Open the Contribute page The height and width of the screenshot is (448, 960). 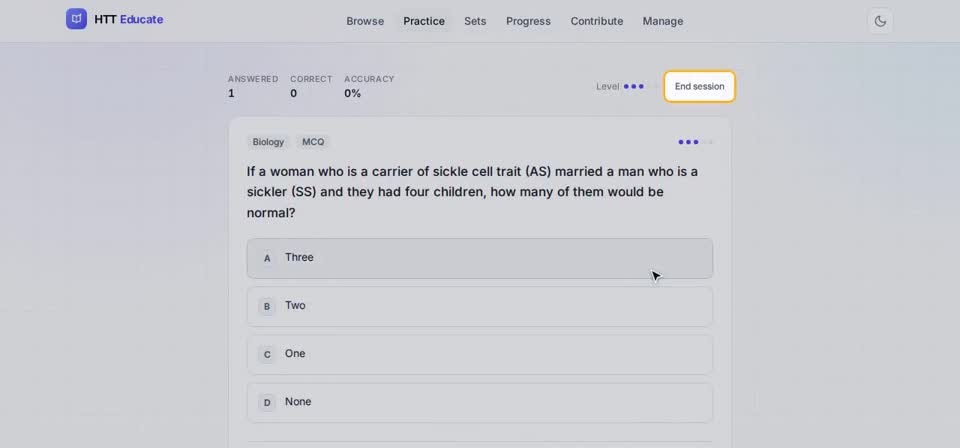(597, 21)
